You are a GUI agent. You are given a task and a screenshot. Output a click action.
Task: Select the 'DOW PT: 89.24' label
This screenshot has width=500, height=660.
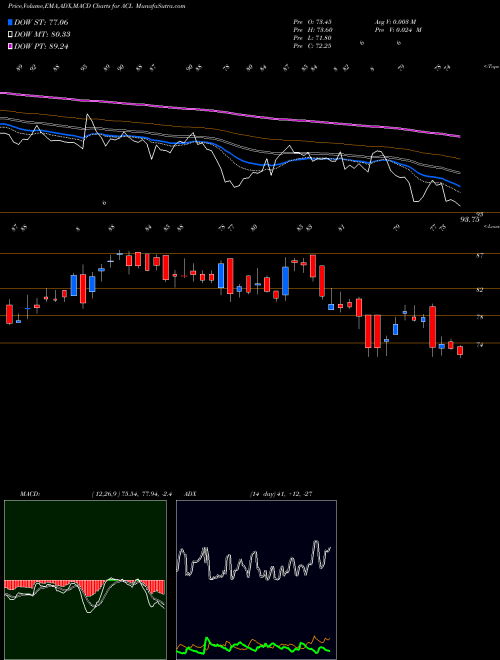point(41,46)
